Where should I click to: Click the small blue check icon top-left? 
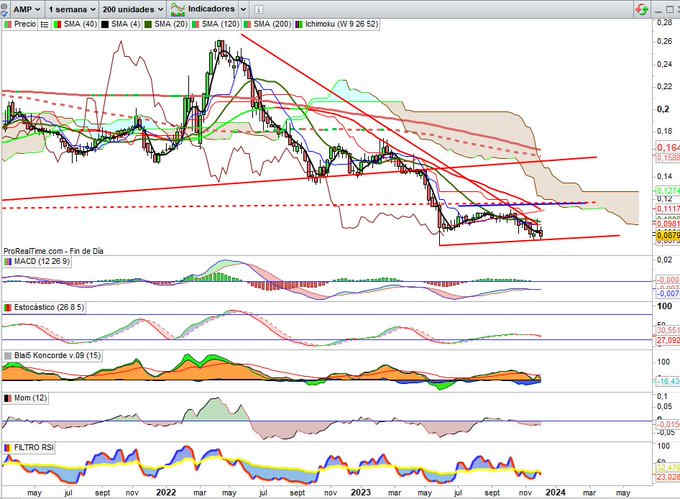(x=4, y=13)
